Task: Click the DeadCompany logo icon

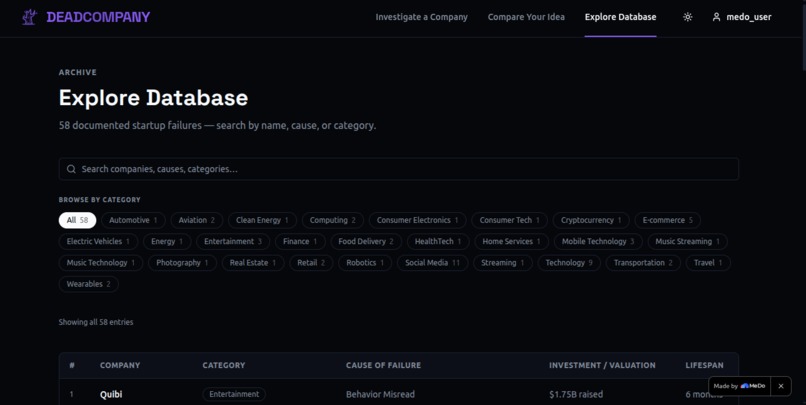Action: [x=29, y=17]
